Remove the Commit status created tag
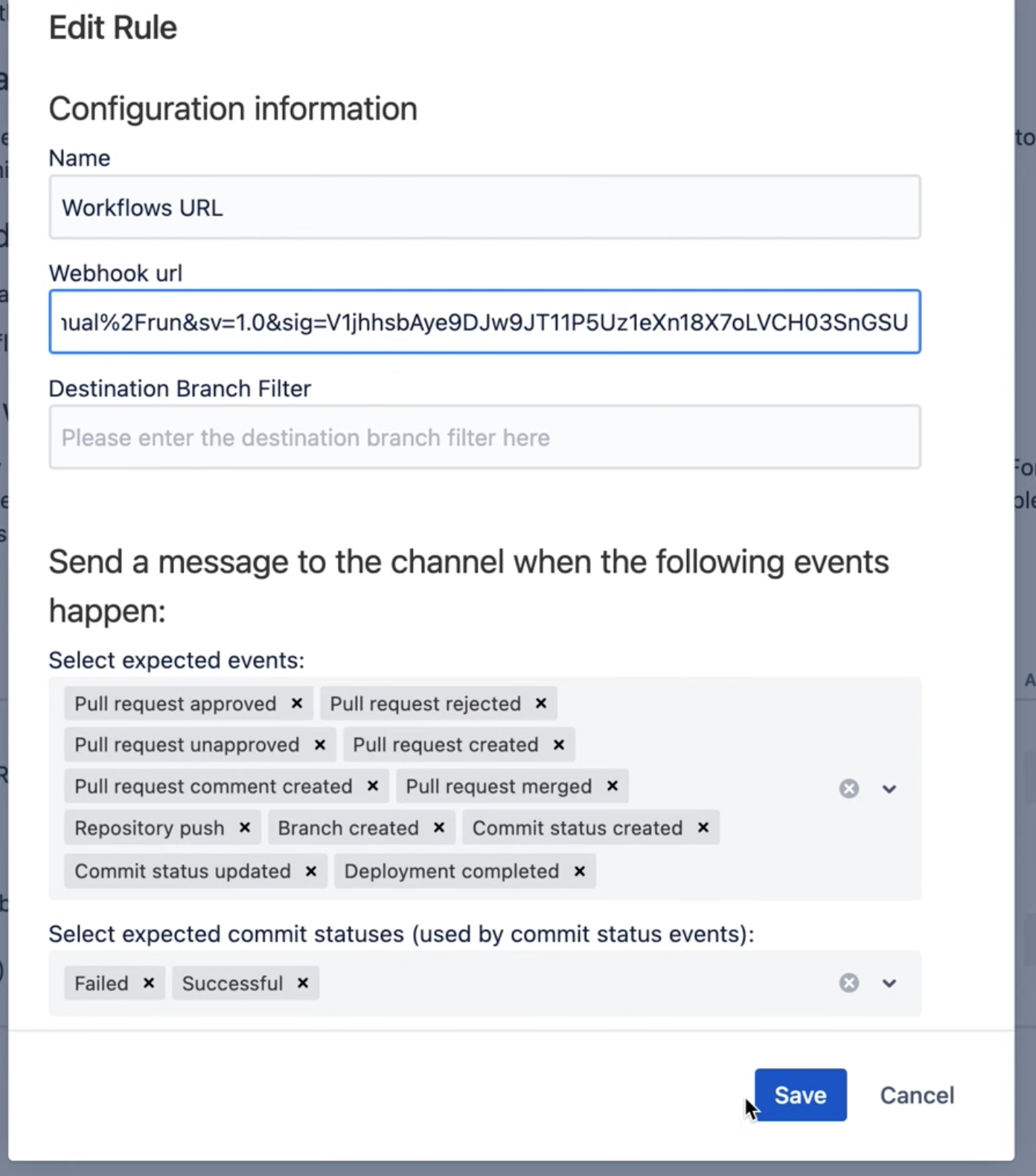The image size is (1036, 1176). pyautogui.click(x=703, y=828)
